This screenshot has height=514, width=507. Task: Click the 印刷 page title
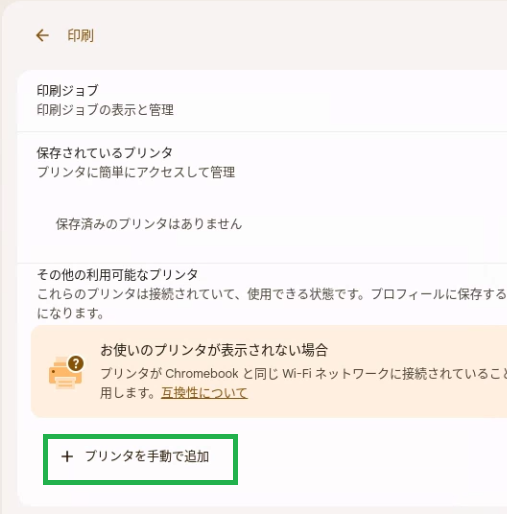coord(81,35)
